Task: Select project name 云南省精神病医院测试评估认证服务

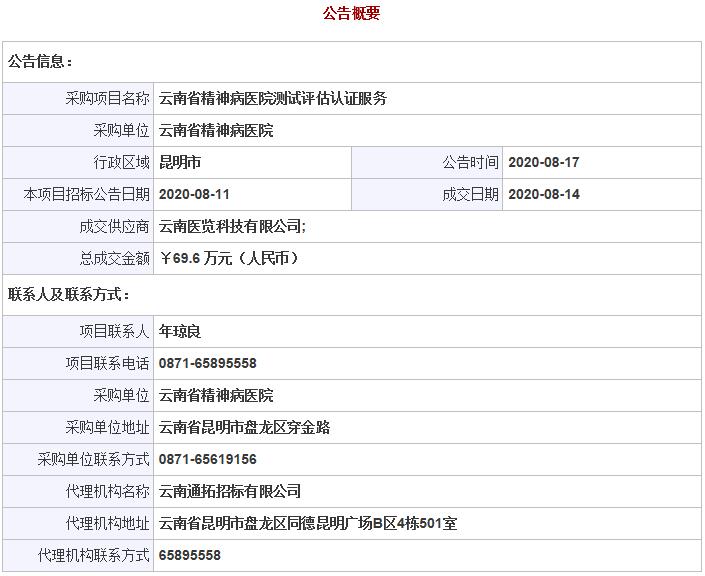Action: point(273,98)
